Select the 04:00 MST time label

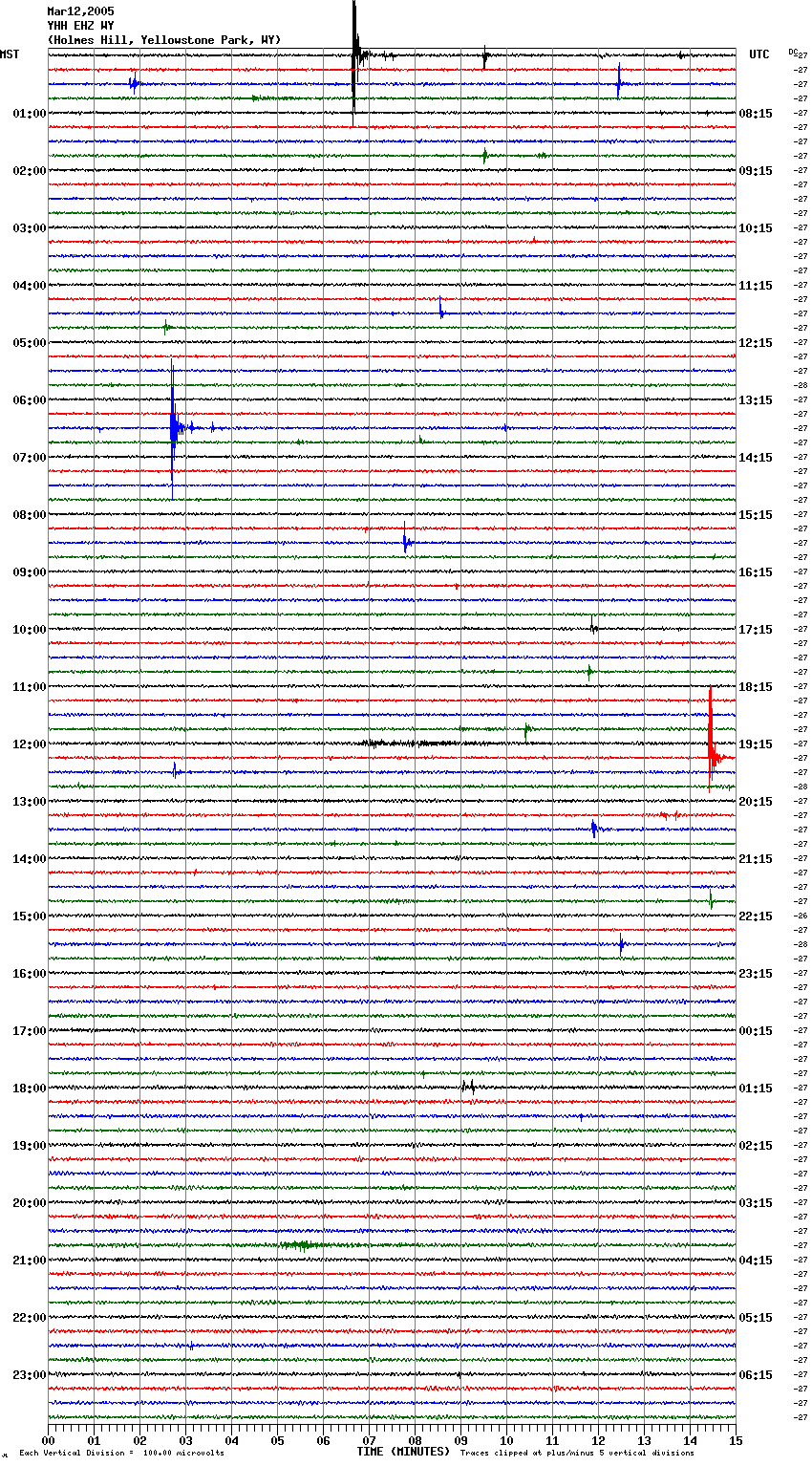coord(29,286)
